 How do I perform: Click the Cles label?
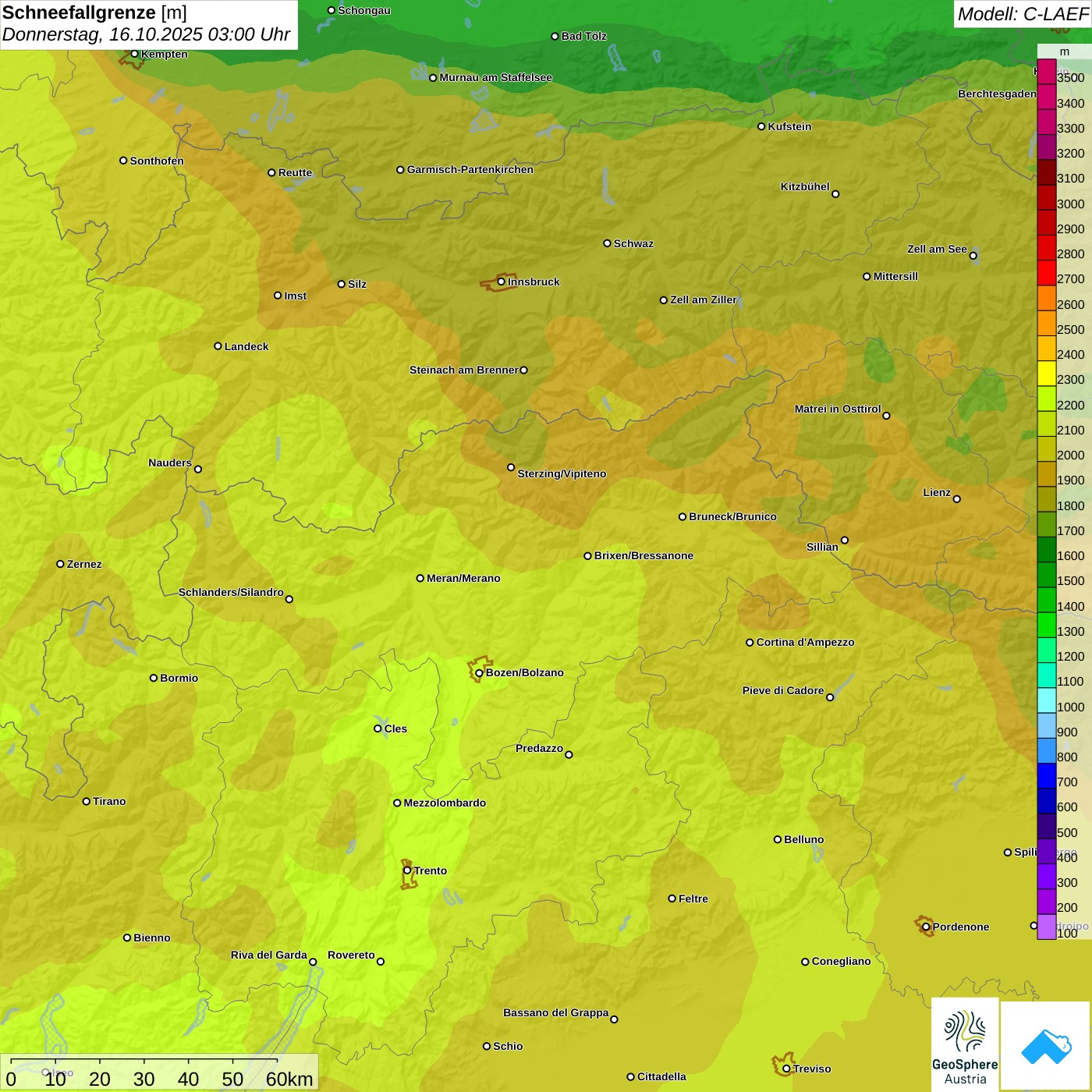coord(395,729)
